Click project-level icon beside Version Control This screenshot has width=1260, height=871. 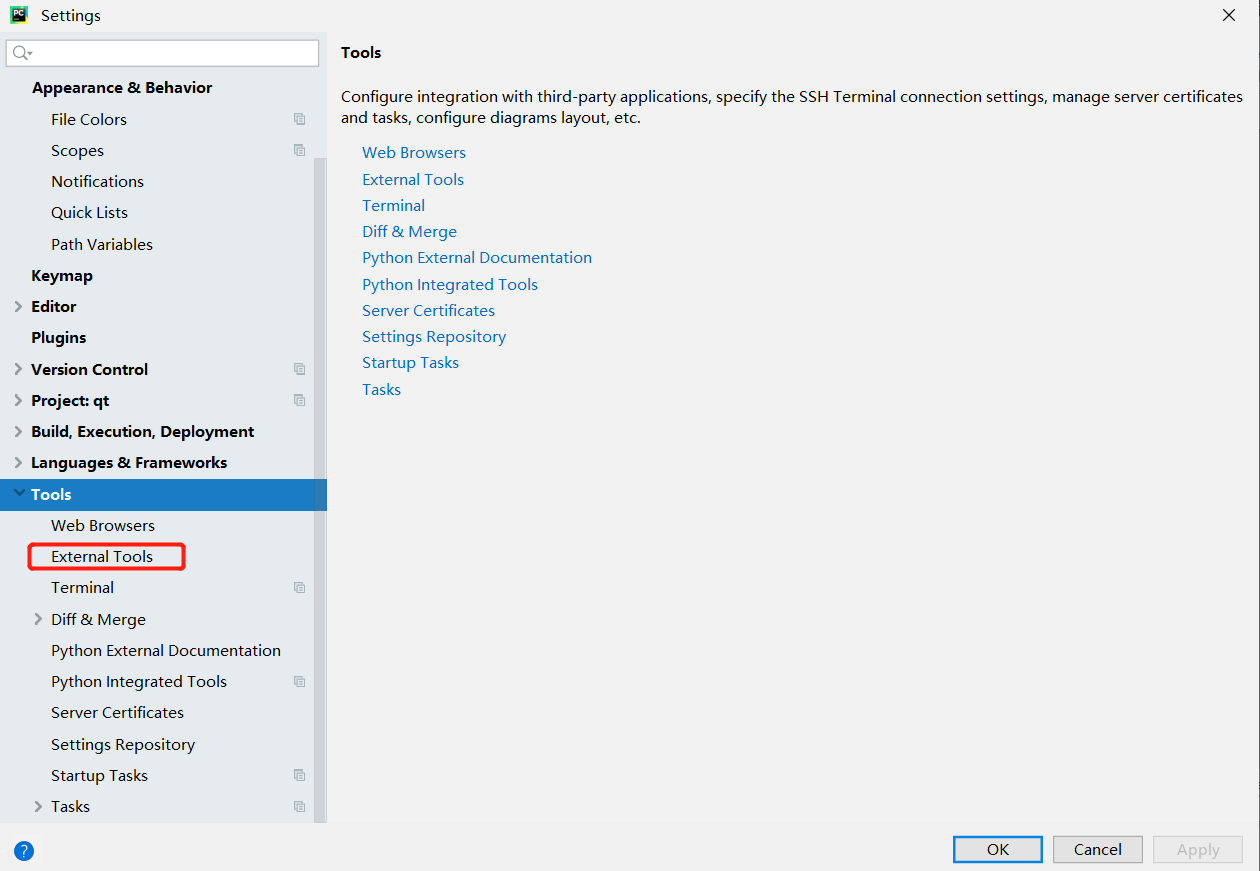(299, 369)
